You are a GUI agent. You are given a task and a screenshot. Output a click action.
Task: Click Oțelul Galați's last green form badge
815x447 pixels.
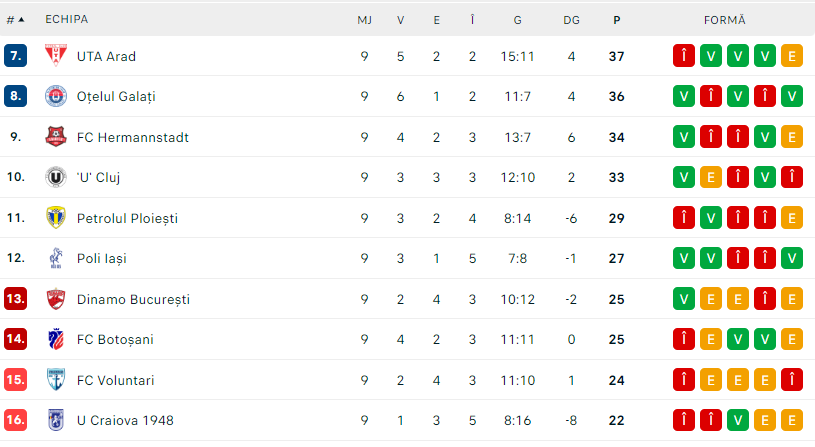792,97
